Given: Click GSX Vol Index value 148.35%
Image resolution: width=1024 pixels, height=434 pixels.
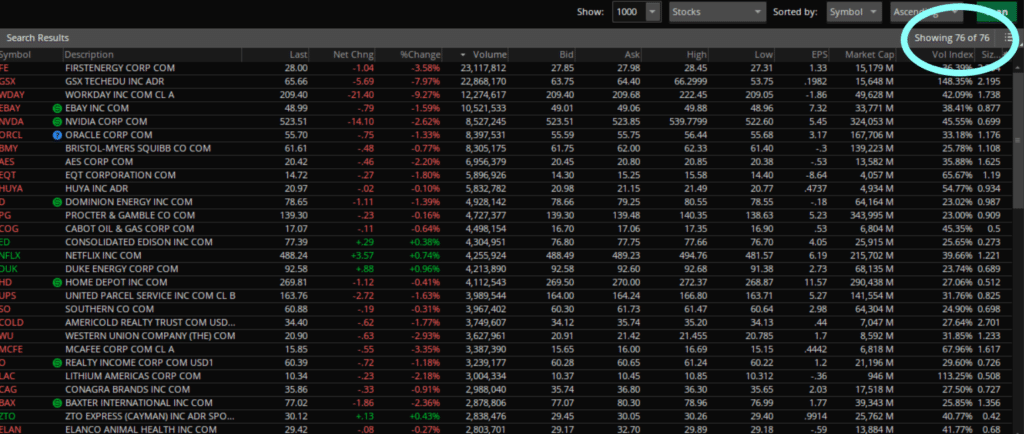Looking at the screenshot, I should (956, 82).
